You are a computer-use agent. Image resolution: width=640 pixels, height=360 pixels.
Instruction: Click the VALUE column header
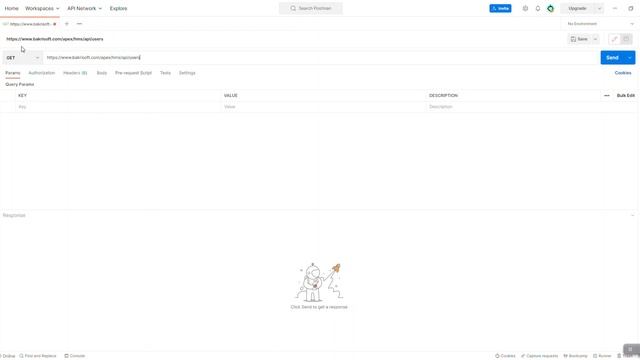pyautogui.click(x=231, y=96)
